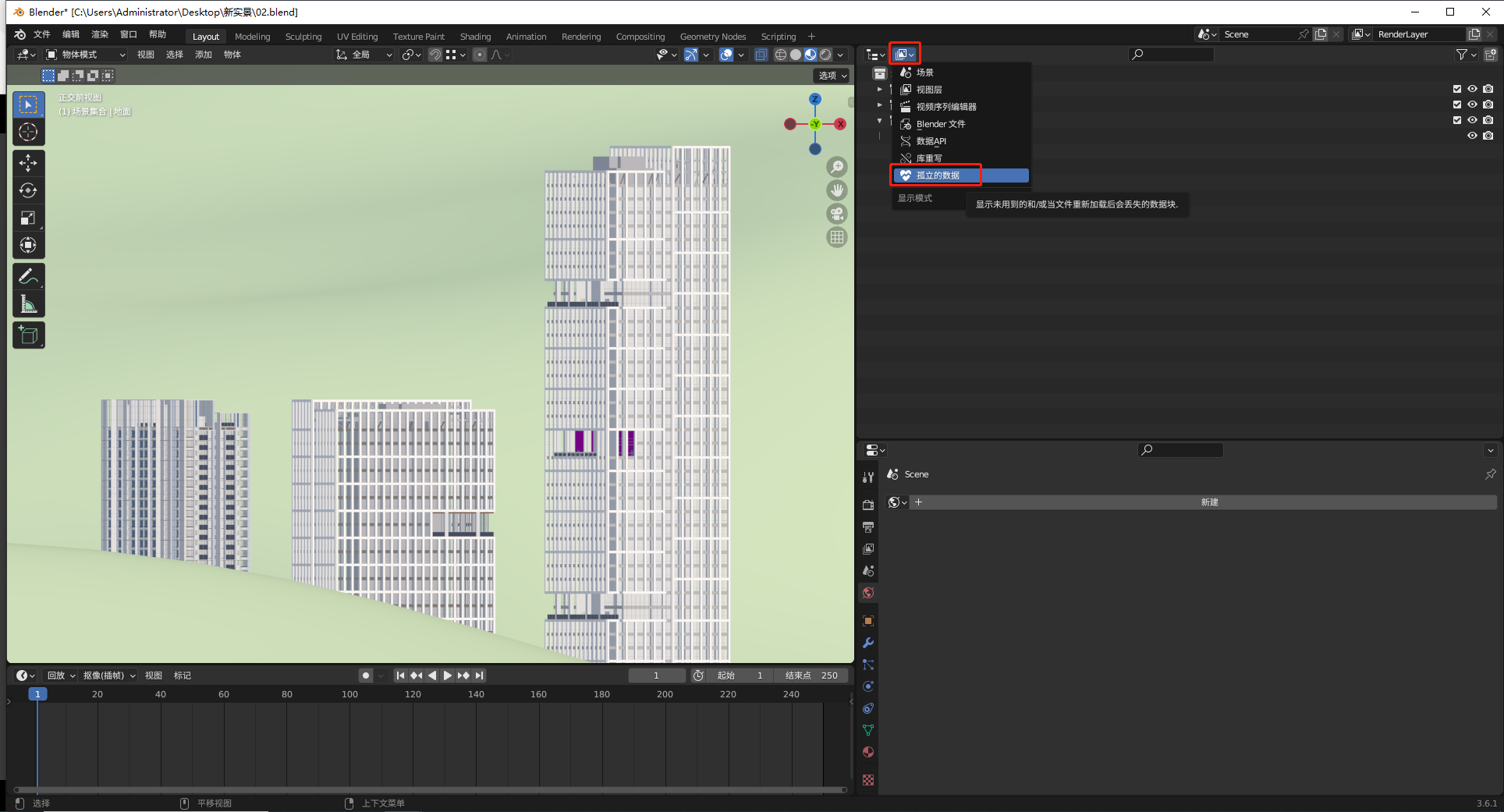Image resolution: width=1504 pixels, height=812 pixels.
Task: Click the Add Cube tool
Action: pyautogui.click(x=28, y=335)
